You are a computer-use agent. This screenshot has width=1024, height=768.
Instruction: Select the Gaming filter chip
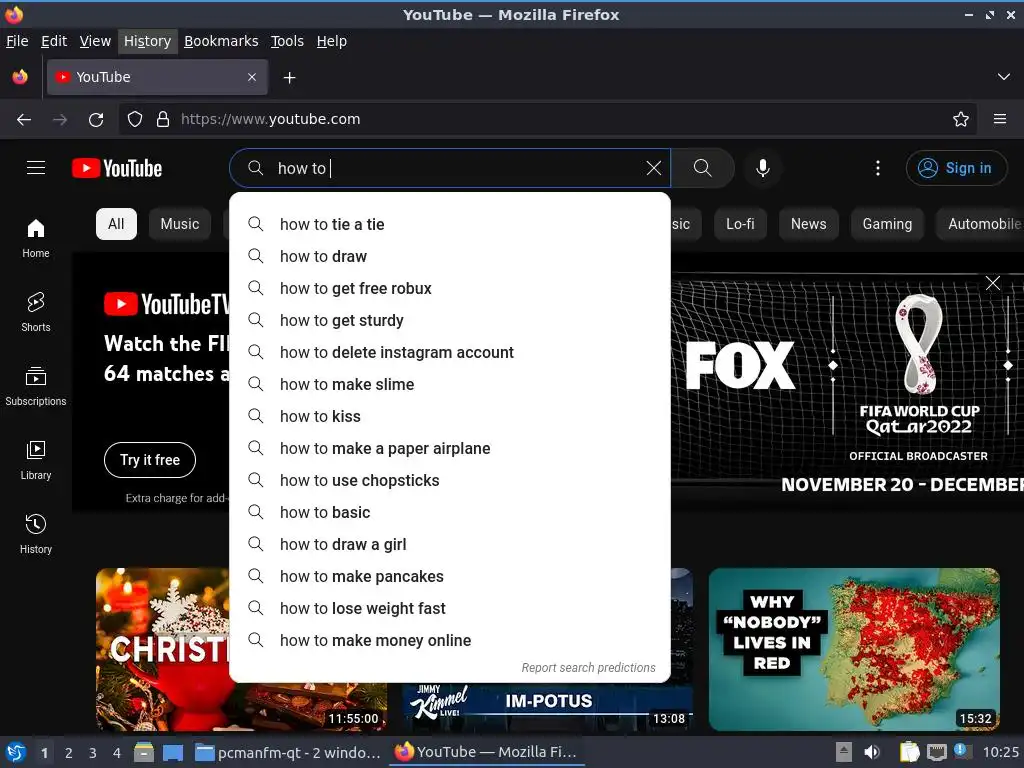pos(887,224)
